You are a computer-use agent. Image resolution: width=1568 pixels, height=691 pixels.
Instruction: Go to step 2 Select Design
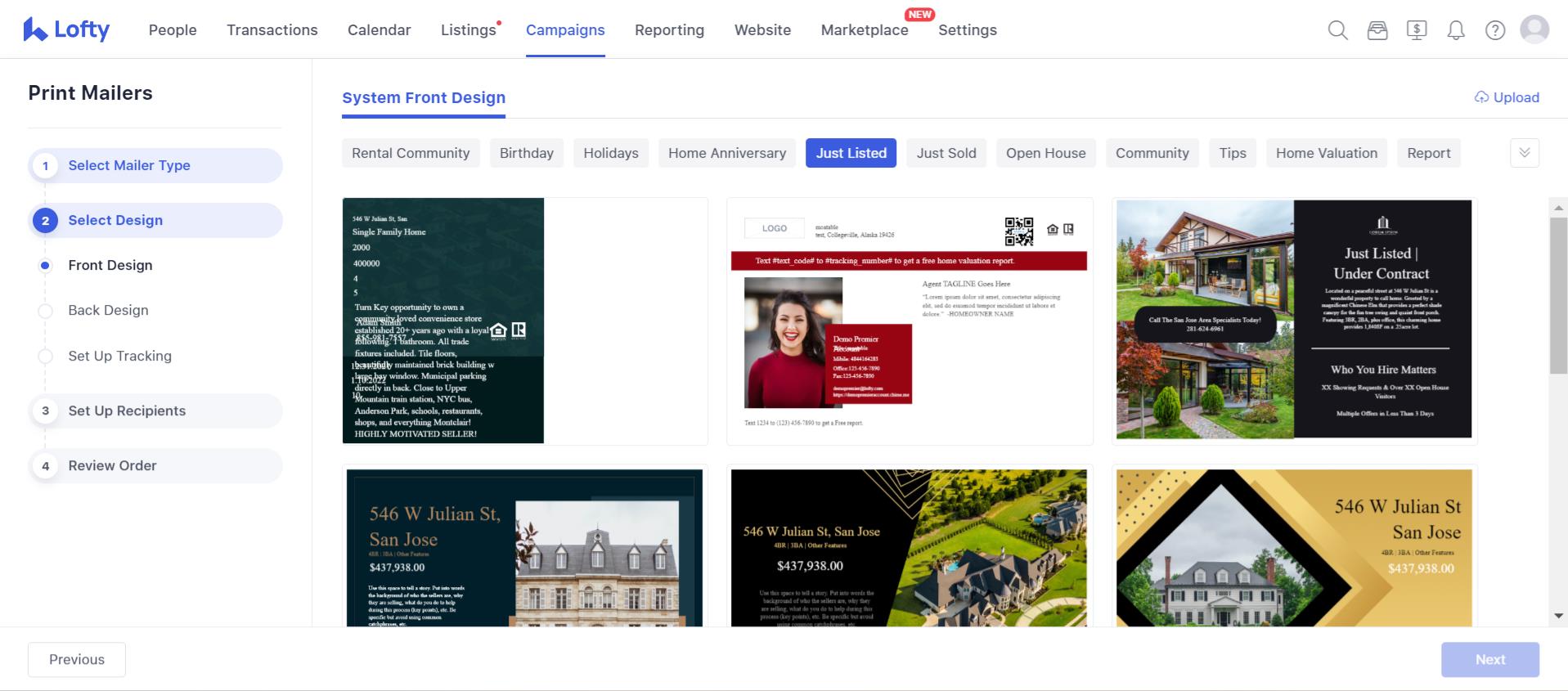click(x=155, y=220)
